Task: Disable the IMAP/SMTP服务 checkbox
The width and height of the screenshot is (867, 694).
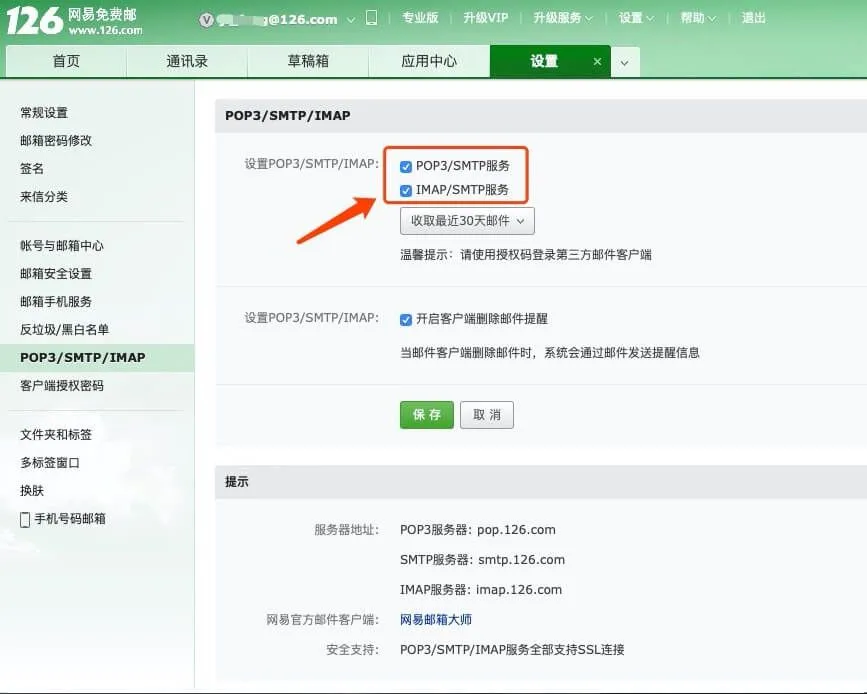Action: point(405,190)
